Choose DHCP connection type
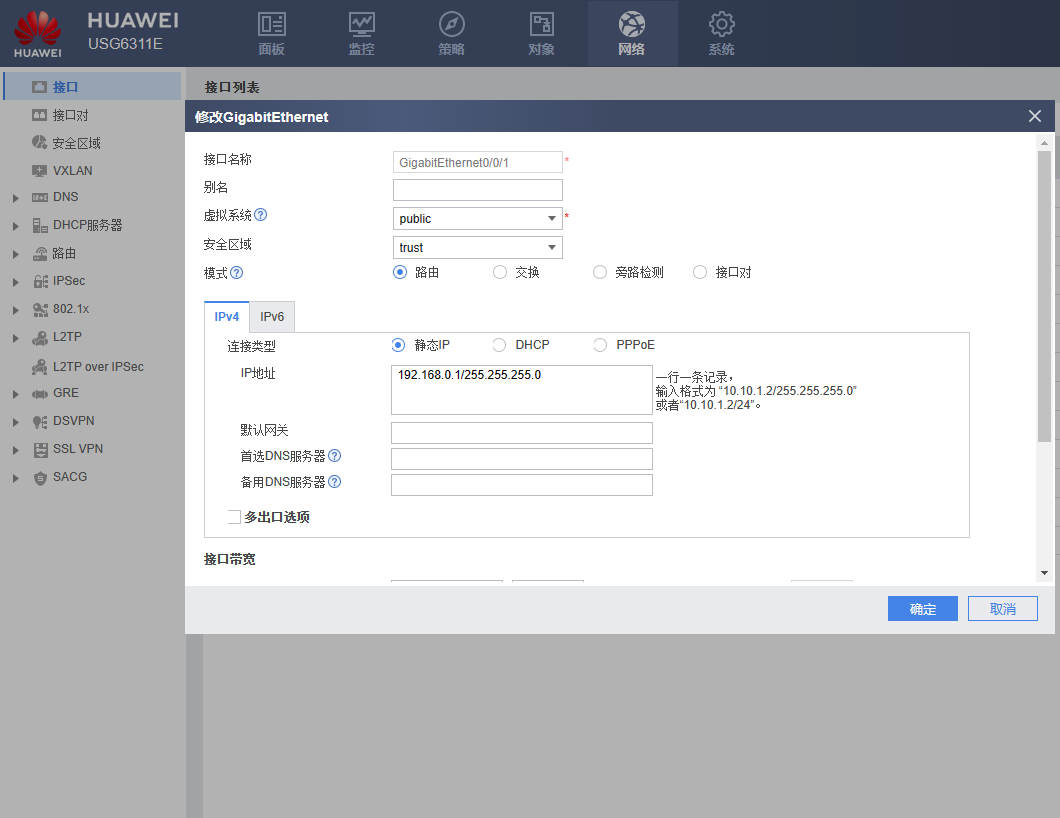1060x818 pixels. pos(500,345)
